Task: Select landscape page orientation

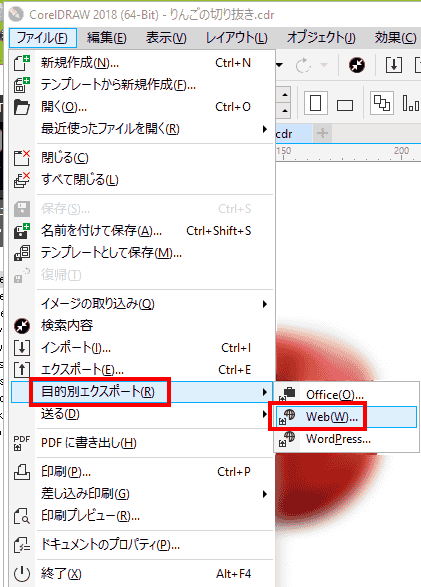Action: (345, 105)
